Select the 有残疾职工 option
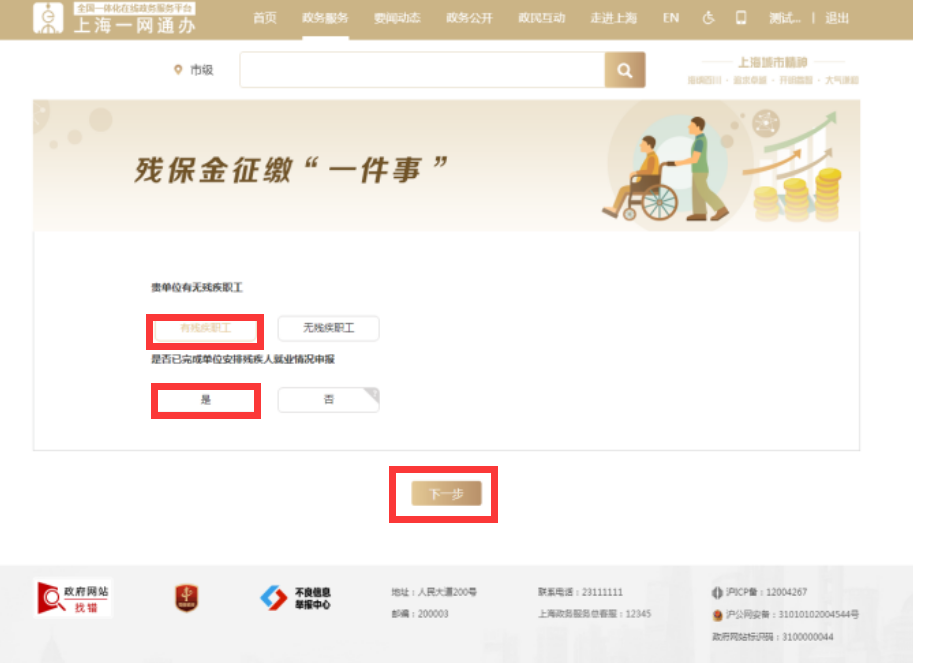This screenshot has width=931, height=663. click(205, 328)
